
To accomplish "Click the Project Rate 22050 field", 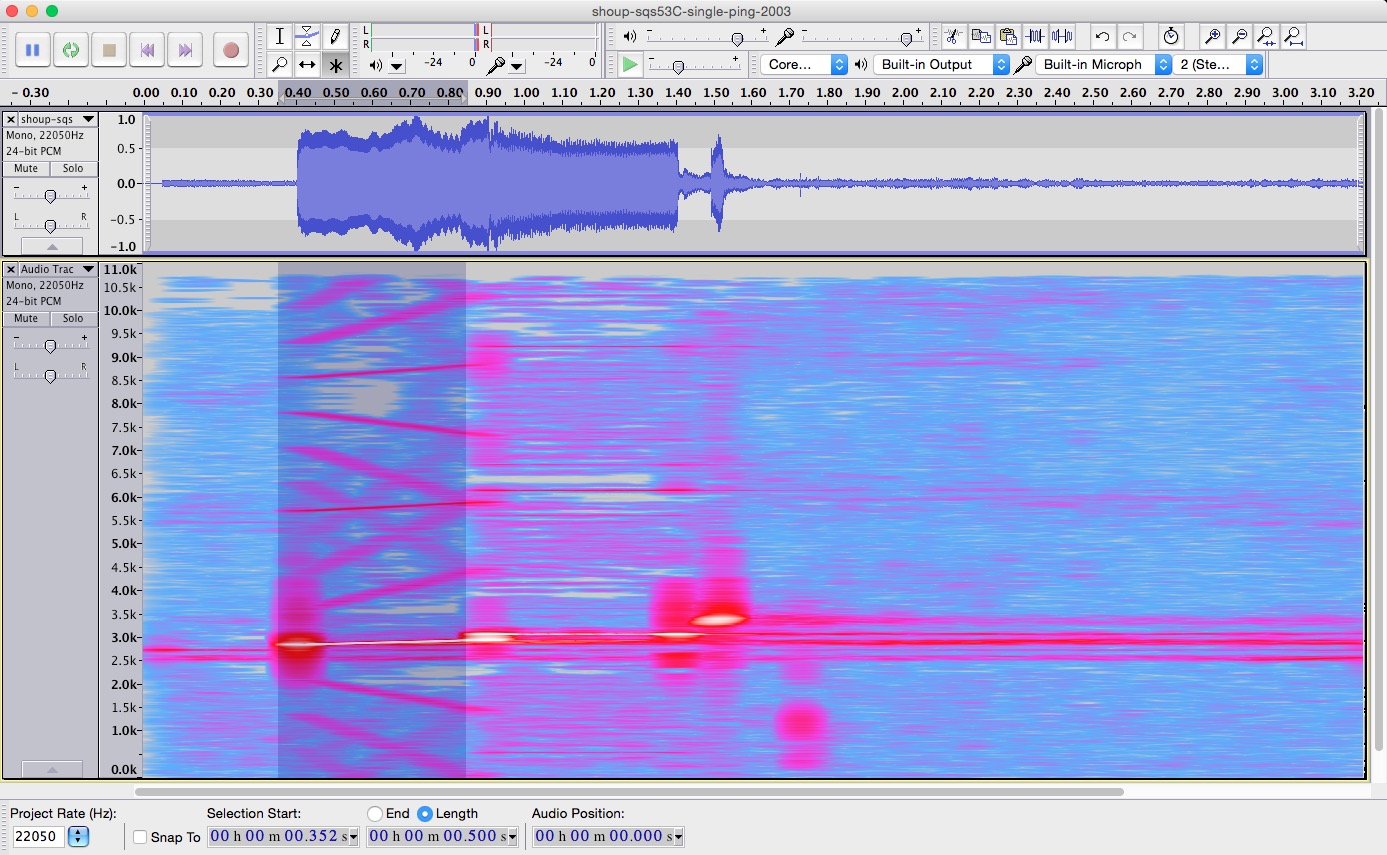I will click(39, 836).
